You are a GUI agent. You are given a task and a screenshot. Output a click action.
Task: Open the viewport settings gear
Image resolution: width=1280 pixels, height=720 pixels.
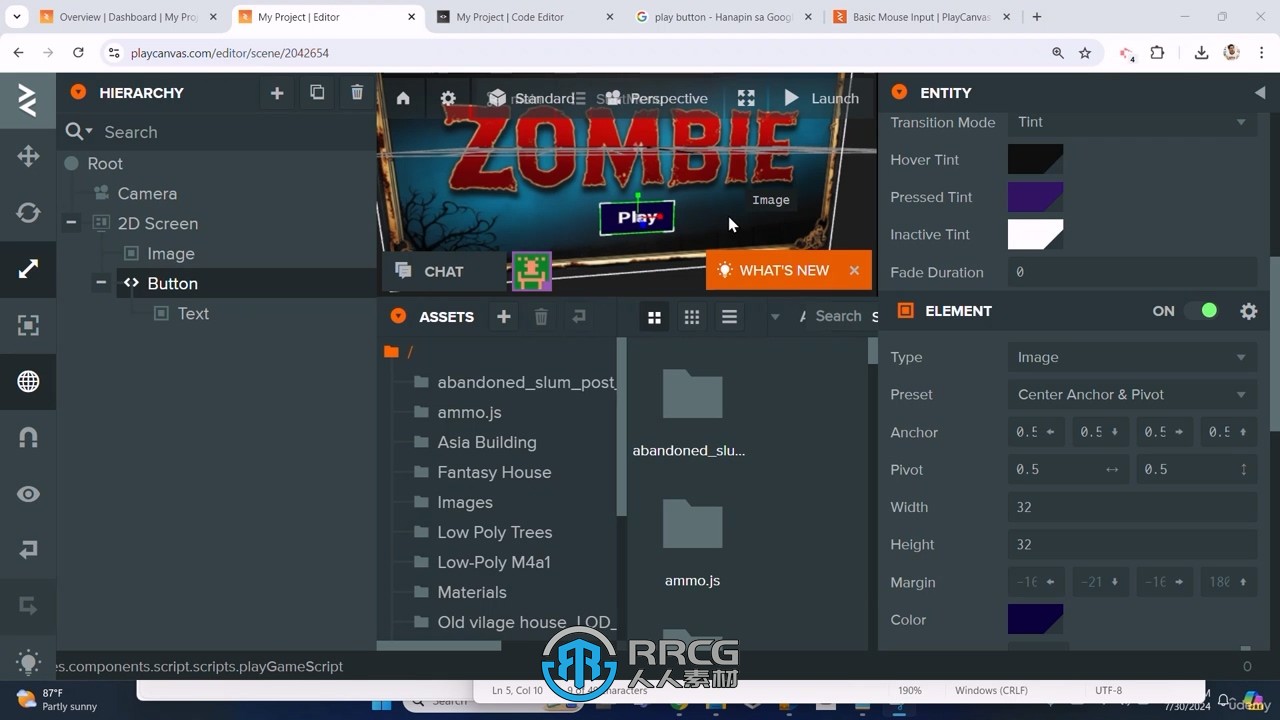tap(448, 98)
